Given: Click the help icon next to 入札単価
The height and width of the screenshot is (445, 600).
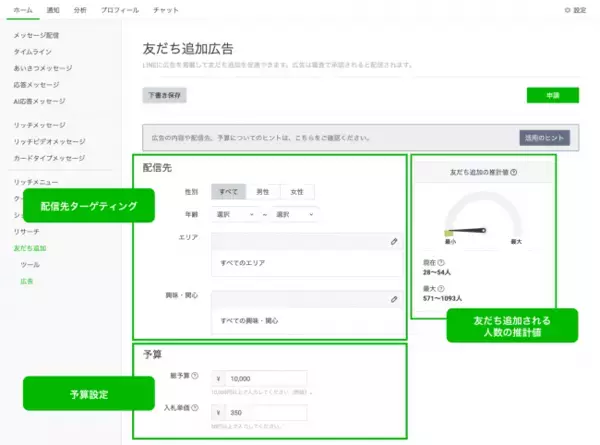Looking at the screenshot, I should (x=195, y=411).
